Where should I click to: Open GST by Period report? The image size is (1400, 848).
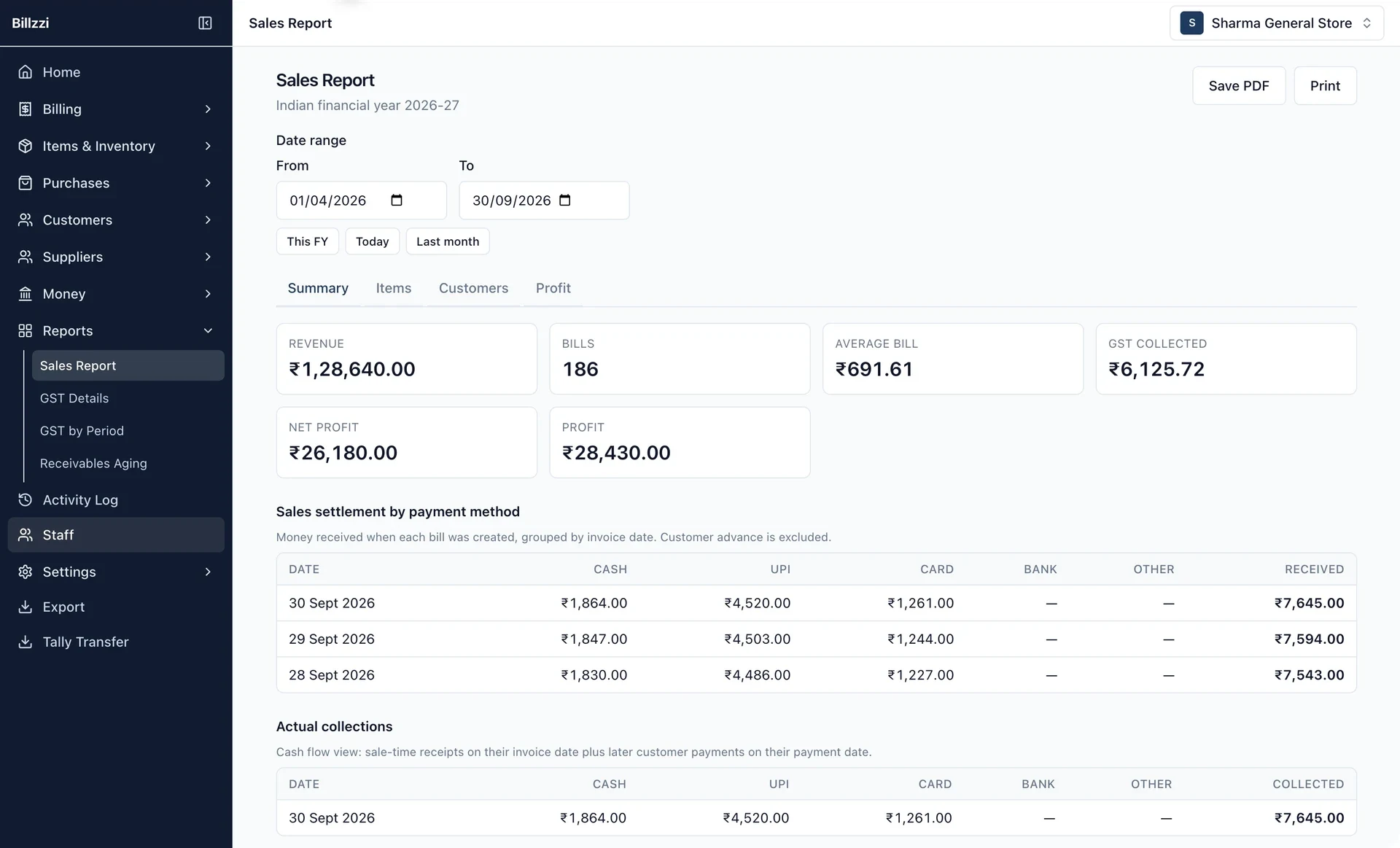(x=128, y=431)
